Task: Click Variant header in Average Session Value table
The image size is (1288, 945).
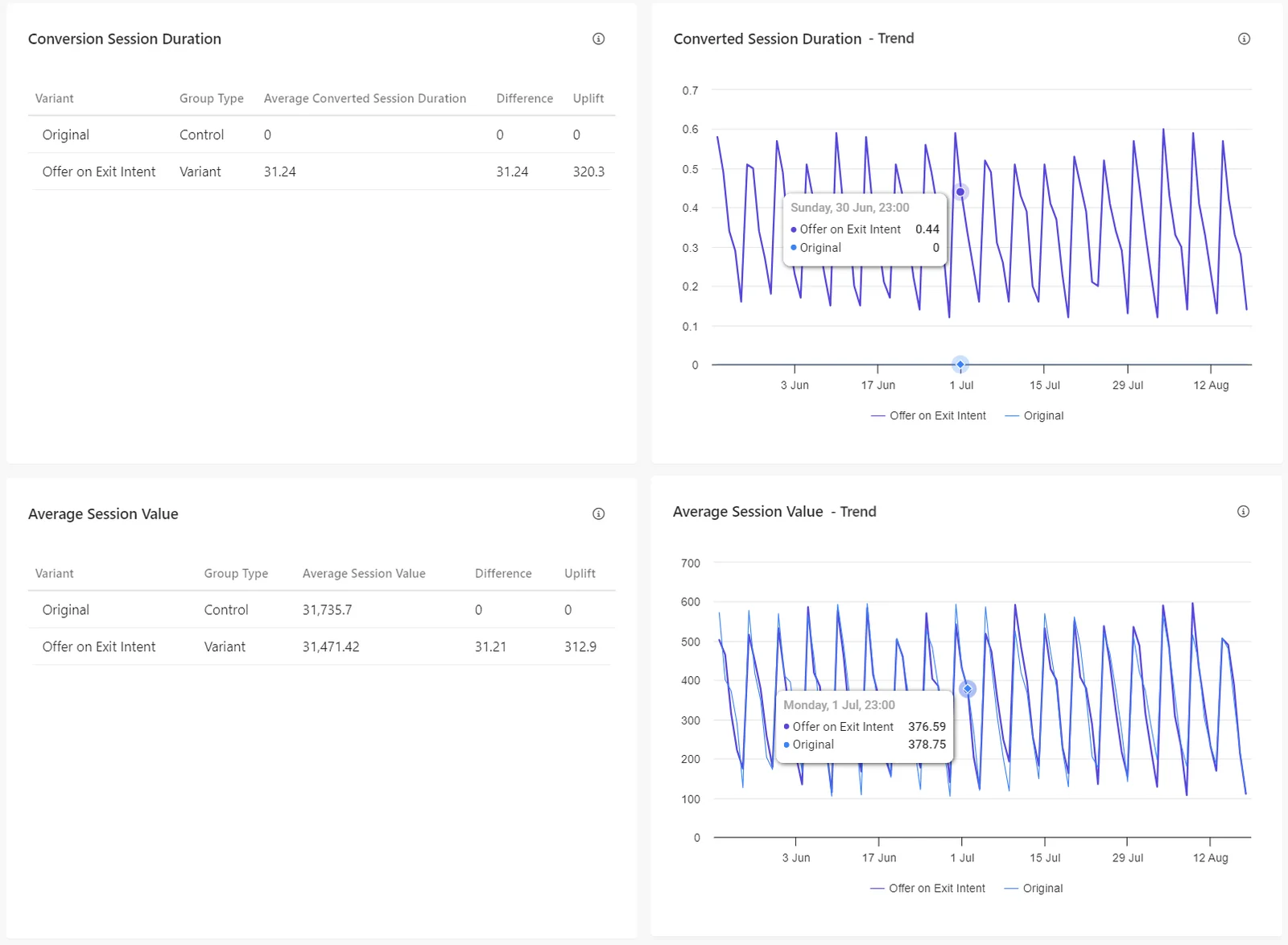Action: pyautogui.click(x=54, y=573)
